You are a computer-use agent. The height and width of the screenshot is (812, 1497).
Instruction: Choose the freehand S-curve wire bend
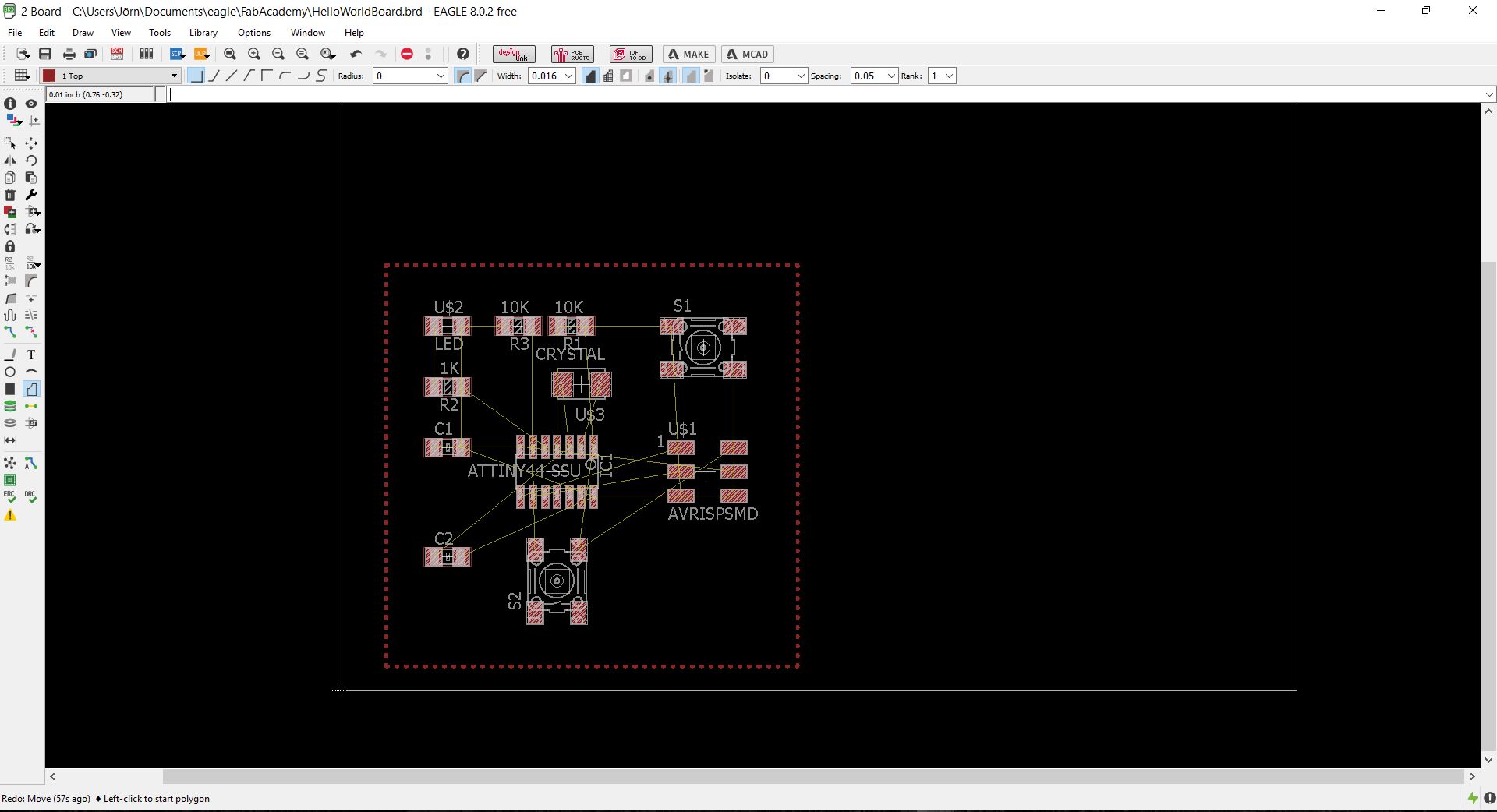[320, 76]
